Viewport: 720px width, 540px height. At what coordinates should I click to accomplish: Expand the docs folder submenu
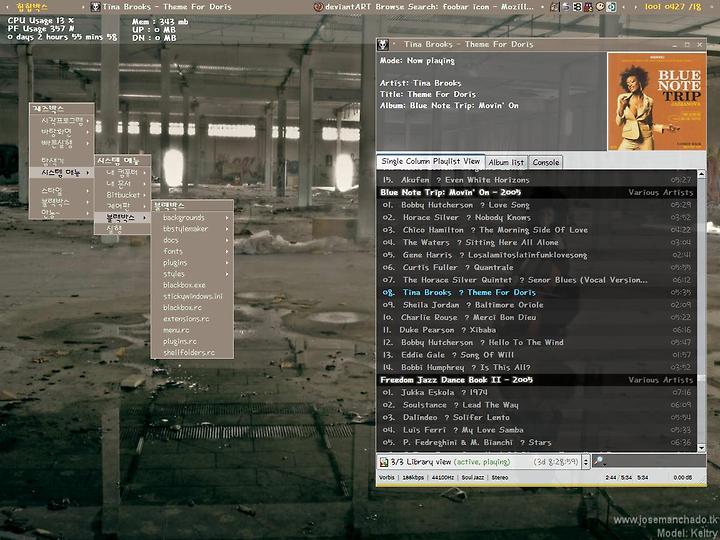click(192, 240)
